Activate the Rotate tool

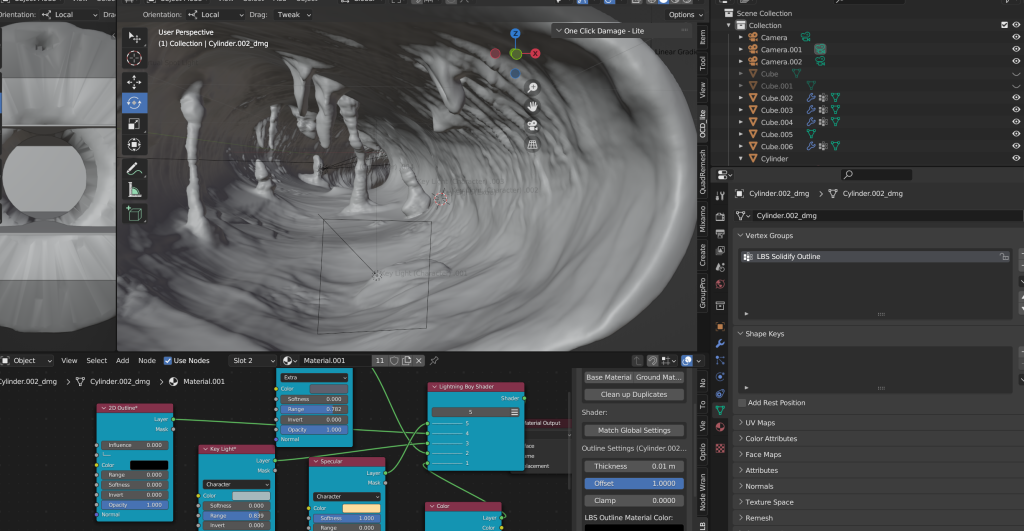(x=134, y=102)
